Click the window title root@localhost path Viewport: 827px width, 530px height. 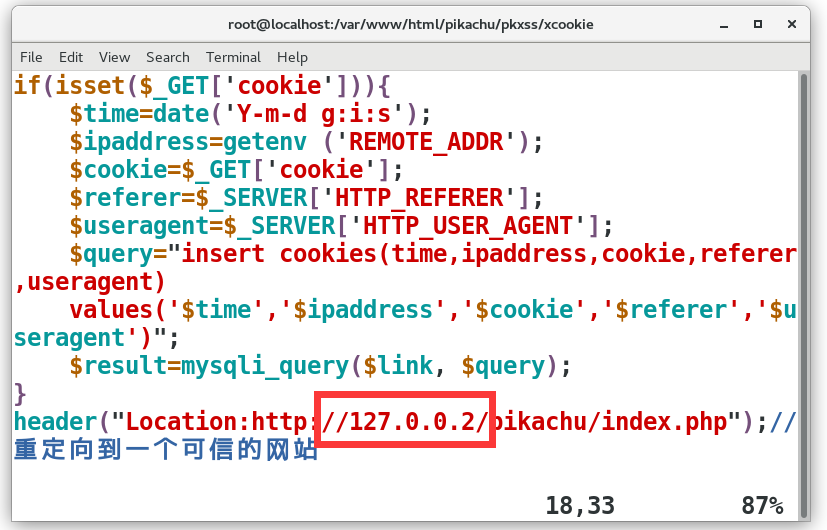pyautogui.click(x=411, y=24)
